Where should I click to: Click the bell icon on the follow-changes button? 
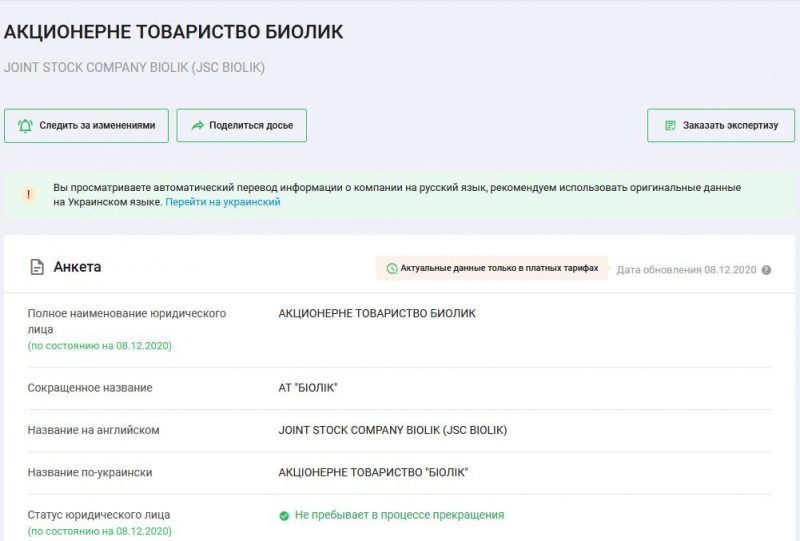pyautogui.click(x=25, y=126)
